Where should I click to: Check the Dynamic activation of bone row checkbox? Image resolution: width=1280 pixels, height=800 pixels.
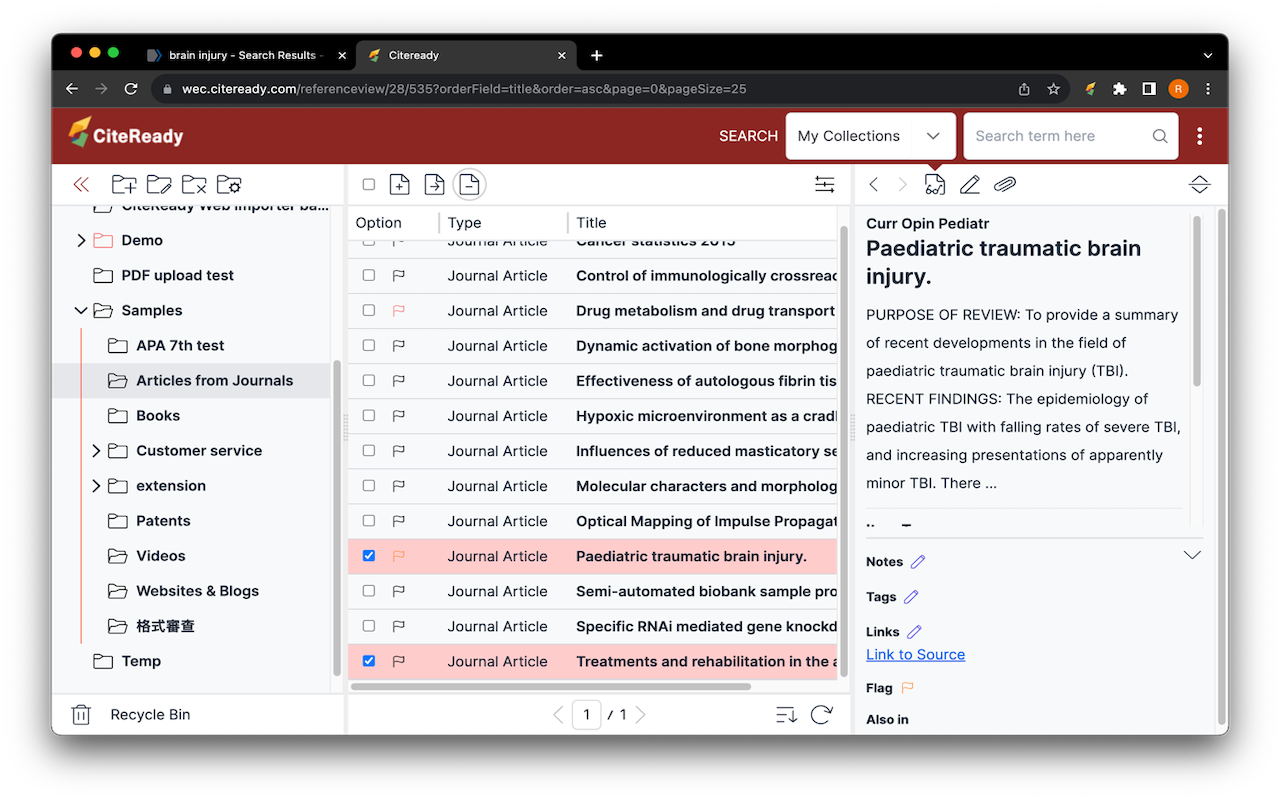point(369,346)
